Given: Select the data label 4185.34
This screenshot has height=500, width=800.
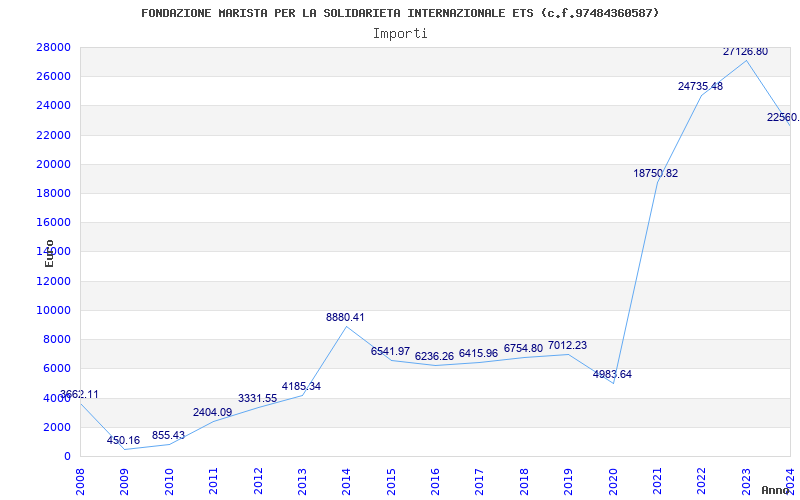Looking at the screenshot, I should [x=301, y=386].
